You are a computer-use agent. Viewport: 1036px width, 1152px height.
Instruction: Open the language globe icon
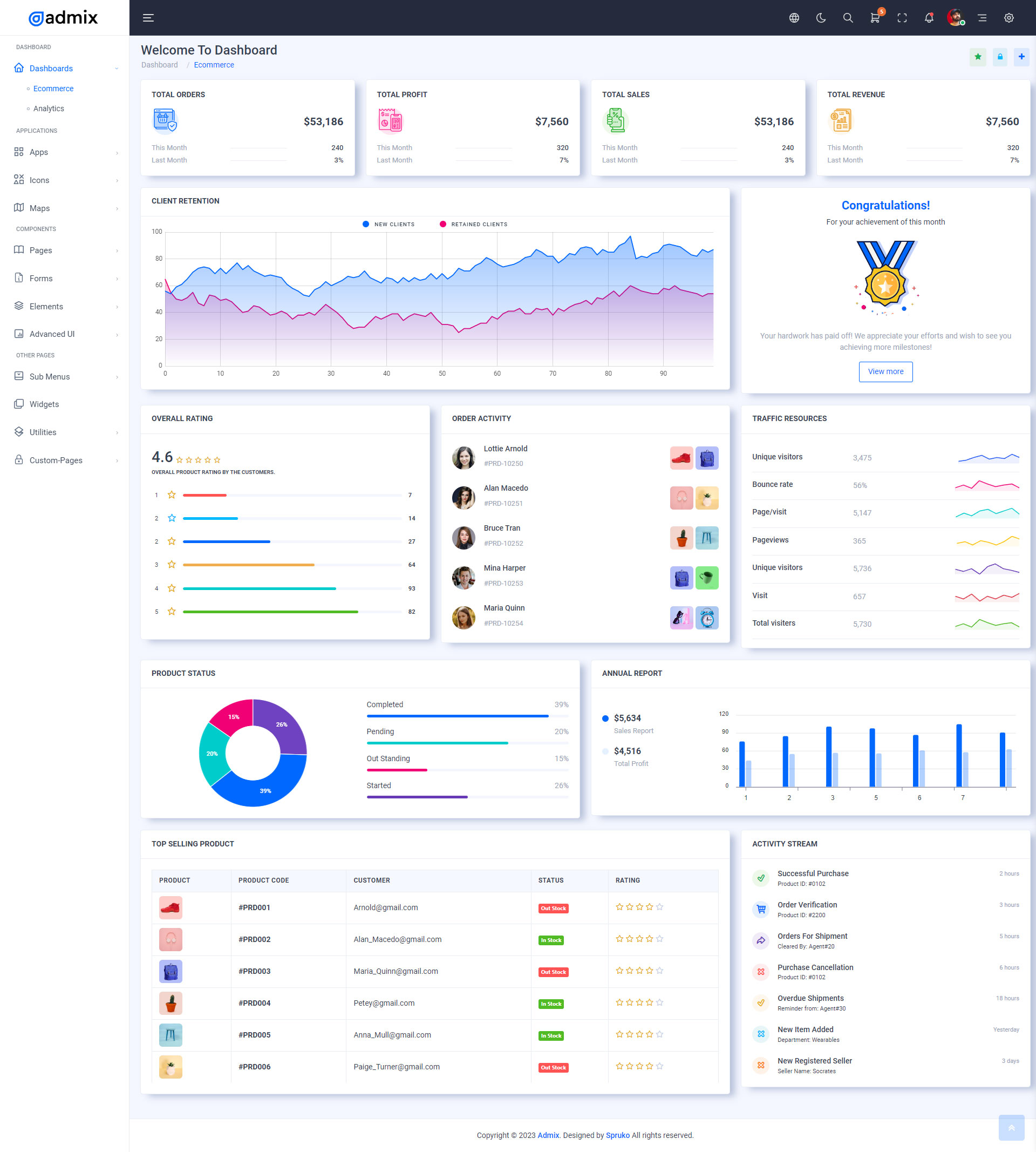[794, 18]
